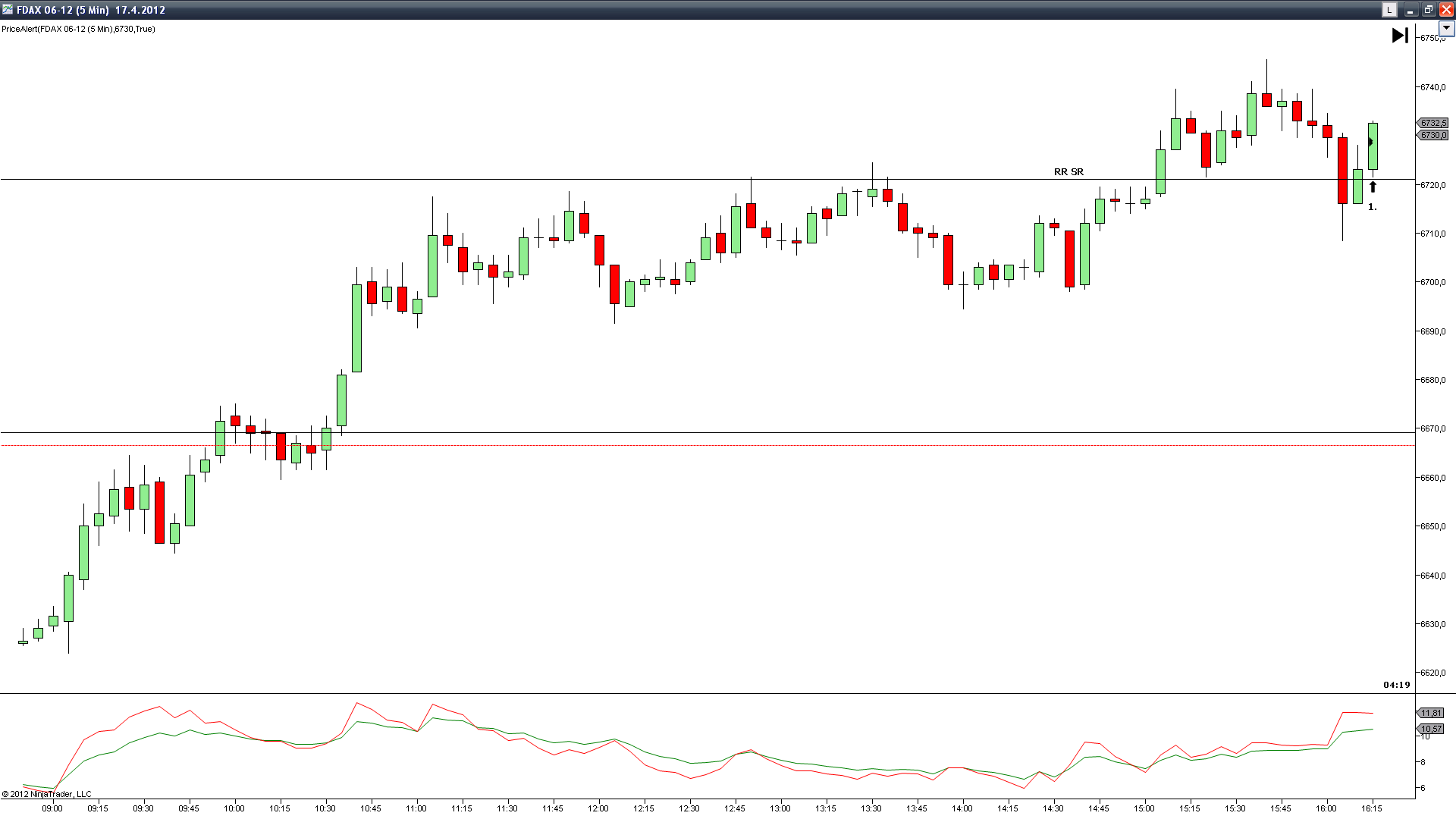Click the PriceAlert indicator label text

(78, 29)
